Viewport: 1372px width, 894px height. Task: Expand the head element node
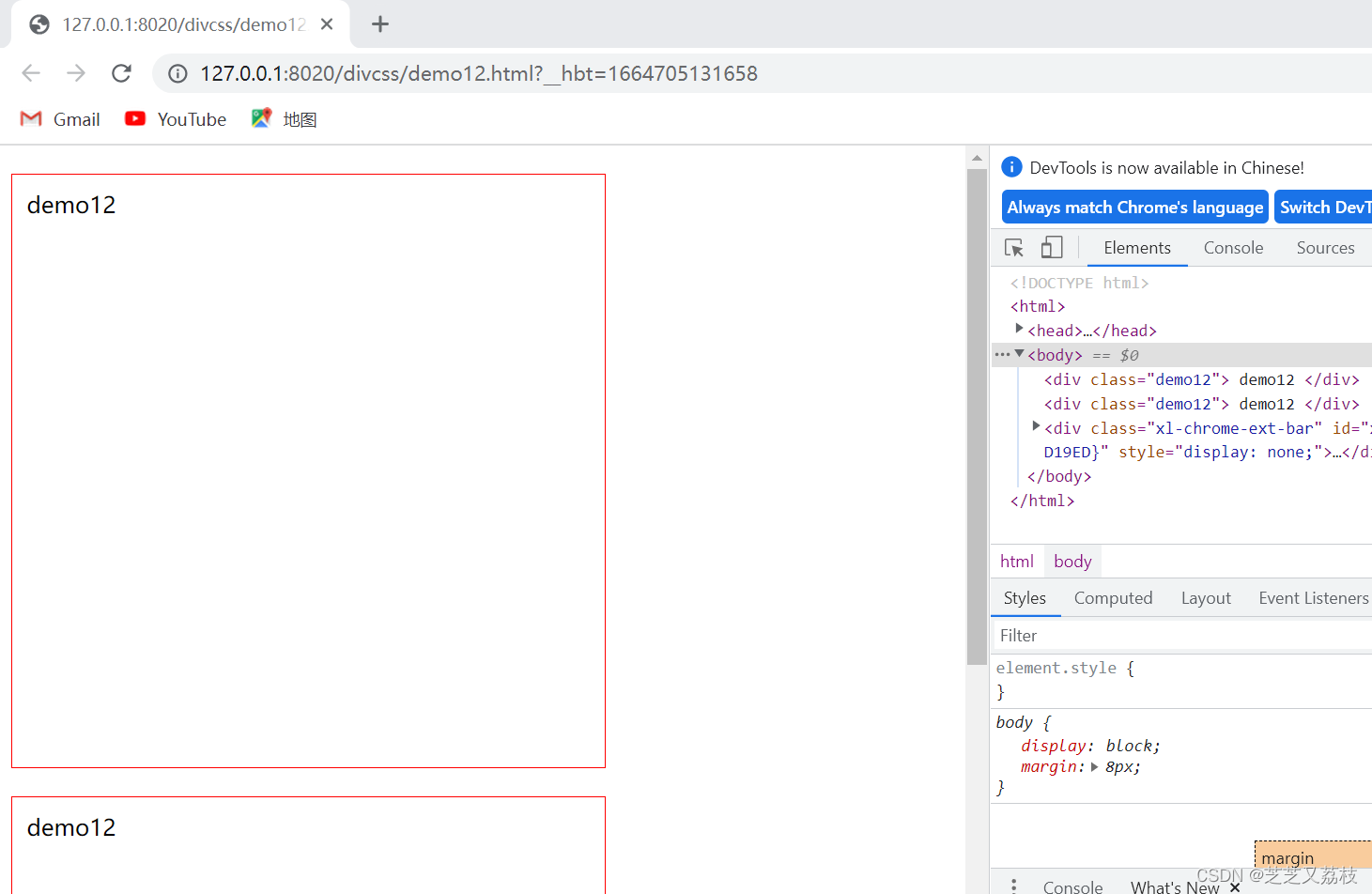tap(1019, 329)
